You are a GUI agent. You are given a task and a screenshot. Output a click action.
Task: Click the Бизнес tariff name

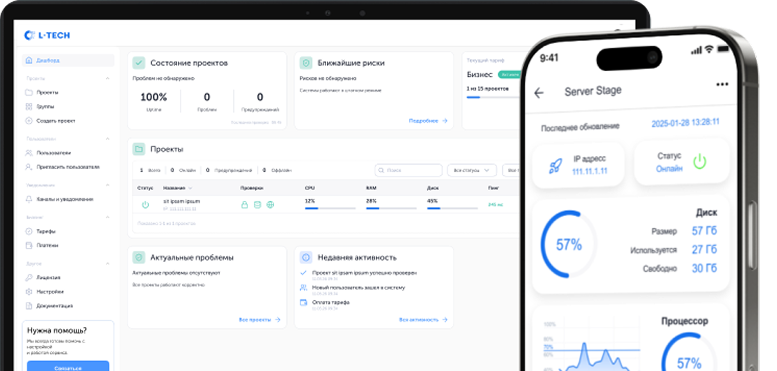click(480, 74)
